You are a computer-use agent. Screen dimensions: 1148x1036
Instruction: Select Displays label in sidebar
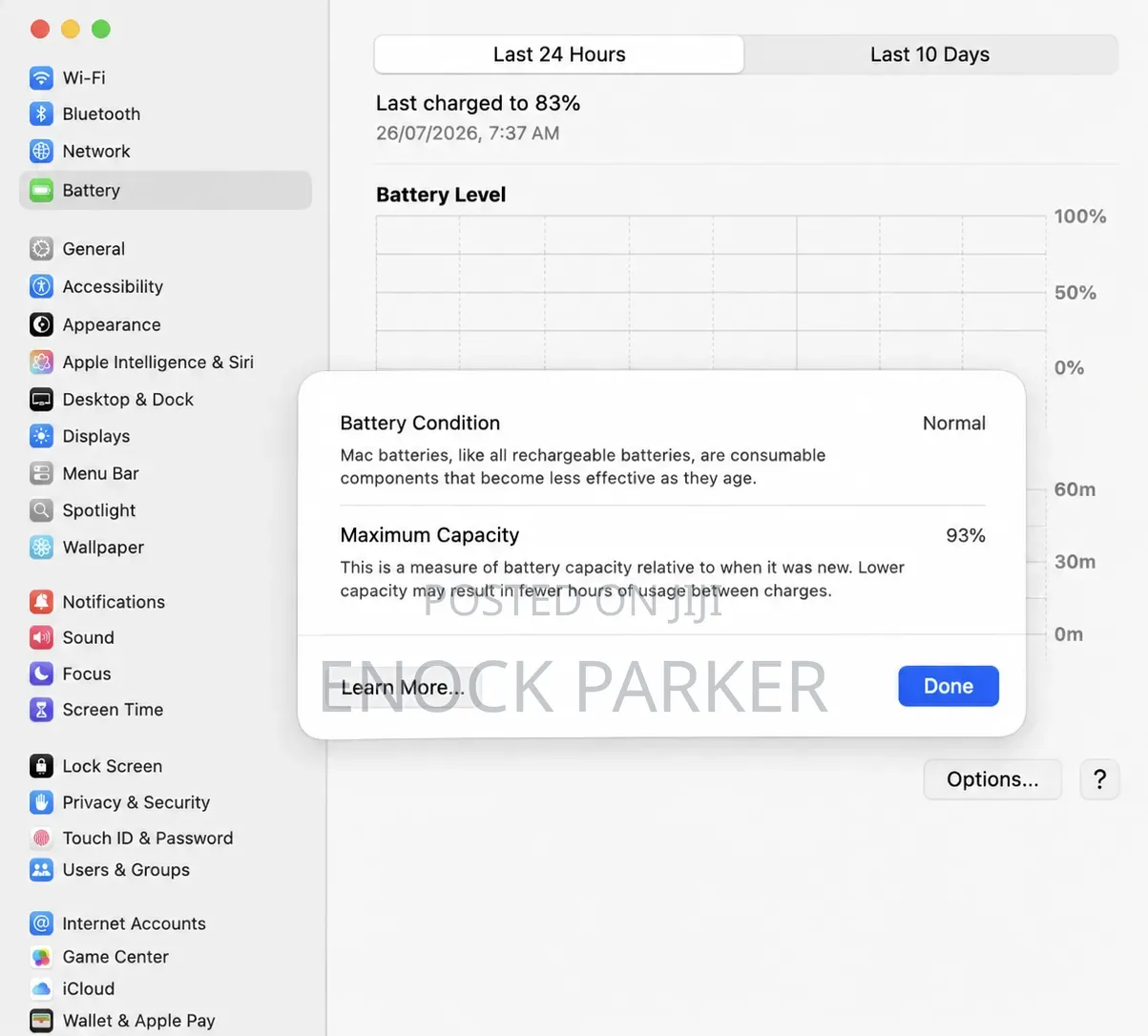click(96, 436)
